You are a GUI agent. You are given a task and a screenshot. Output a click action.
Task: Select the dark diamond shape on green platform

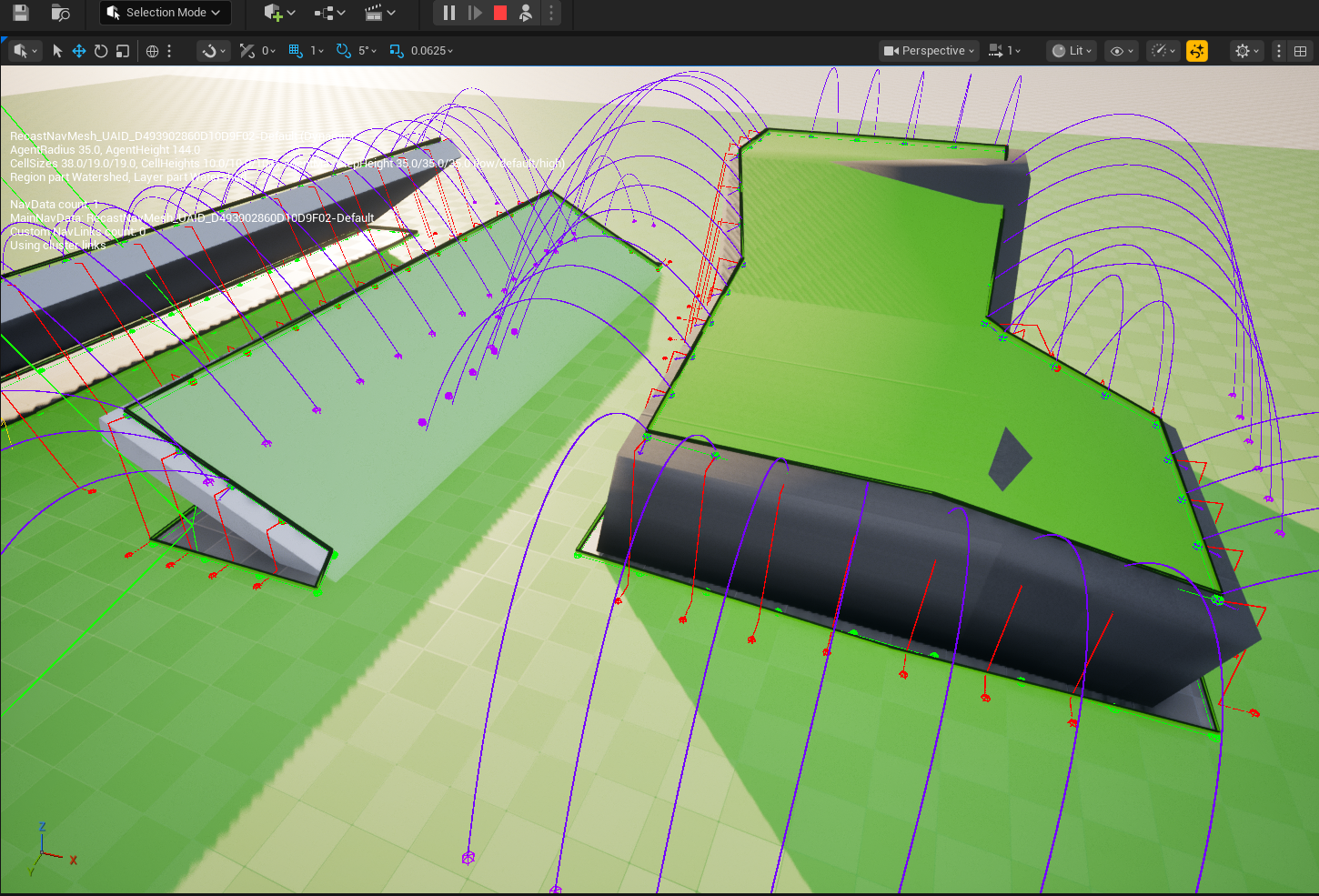pyautogui.click(x=1008, y=458)
